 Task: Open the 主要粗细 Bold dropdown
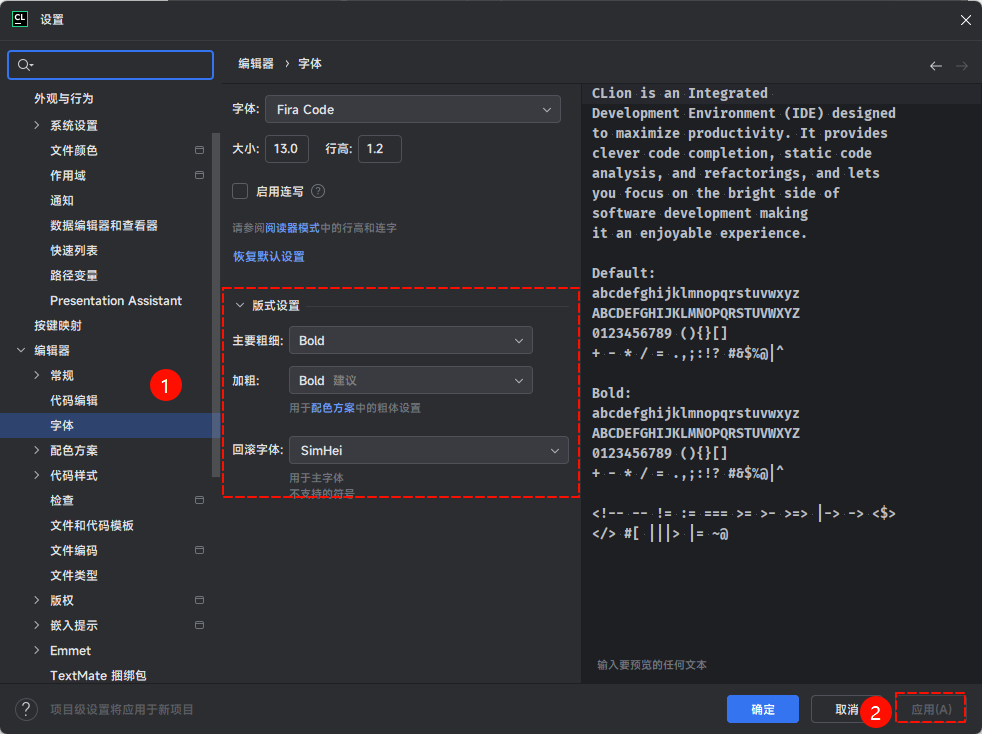pos(410,341)
